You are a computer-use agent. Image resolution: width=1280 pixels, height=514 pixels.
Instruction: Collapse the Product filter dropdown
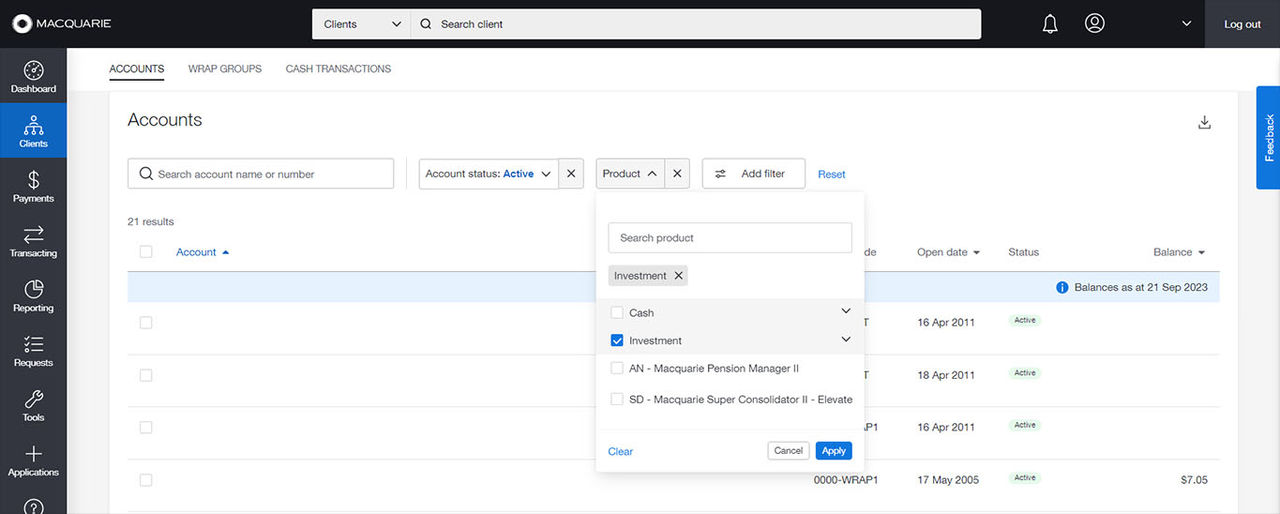630,173
